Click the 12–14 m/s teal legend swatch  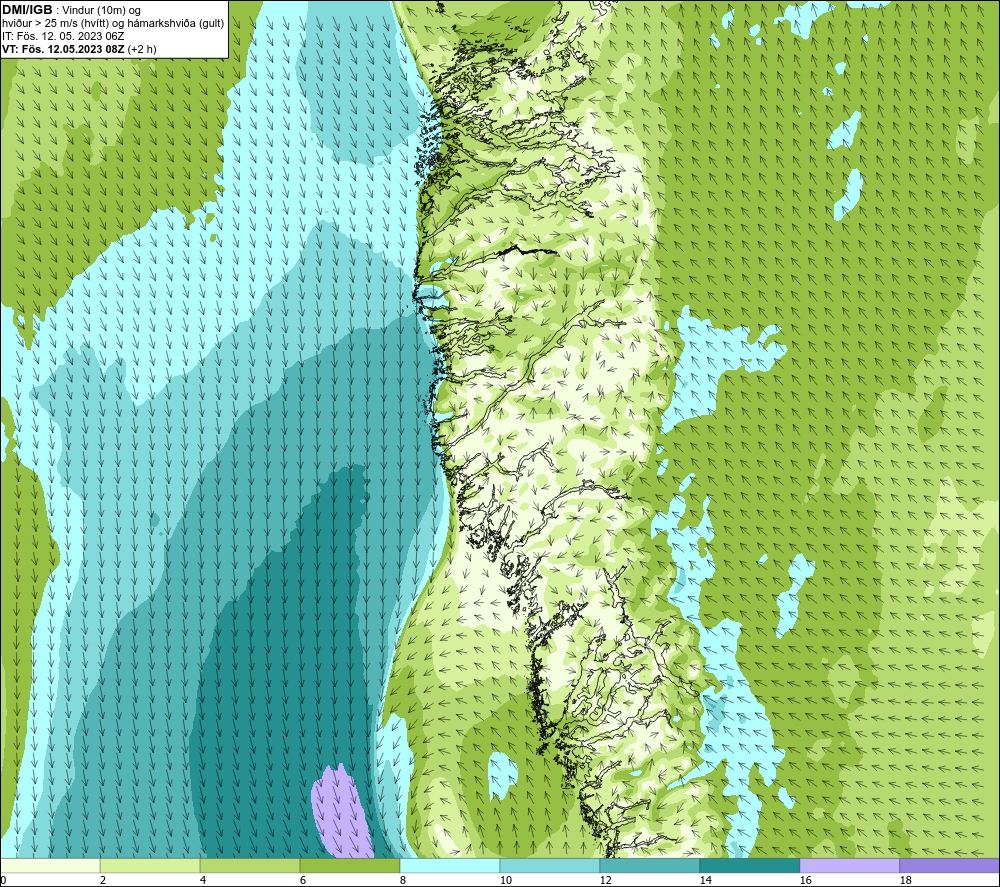click(x=649, y=865)
